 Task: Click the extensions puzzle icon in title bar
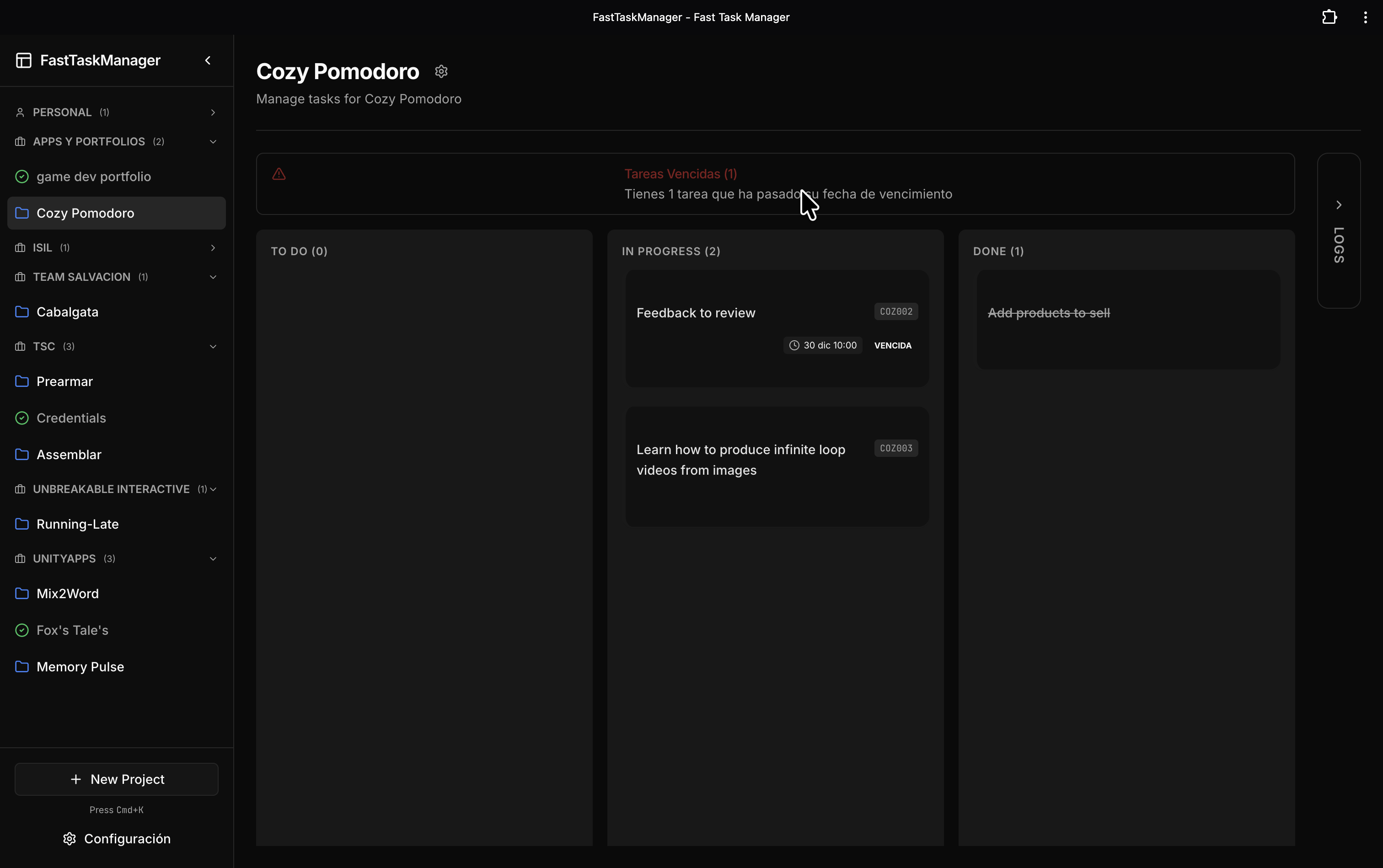click(x=1329, y=16)
